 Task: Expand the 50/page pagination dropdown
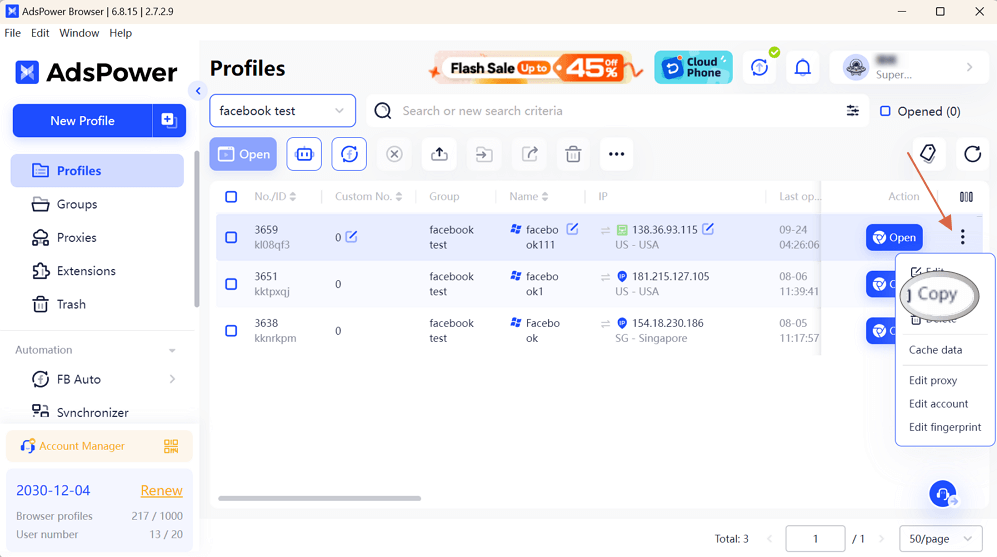pyautogui.click(x=940, y=539)
